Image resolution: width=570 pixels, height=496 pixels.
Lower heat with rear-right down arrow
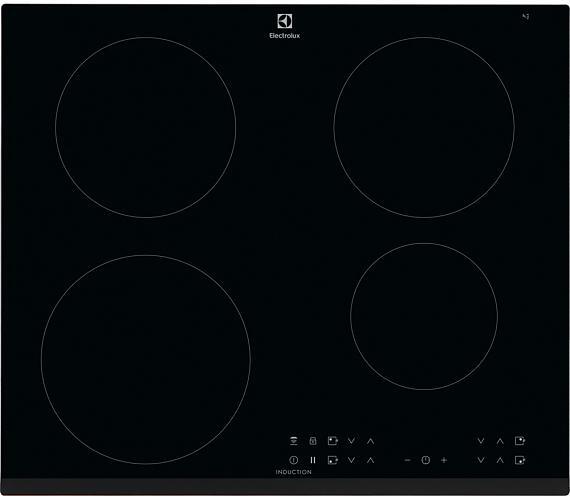tap(481, 441)
